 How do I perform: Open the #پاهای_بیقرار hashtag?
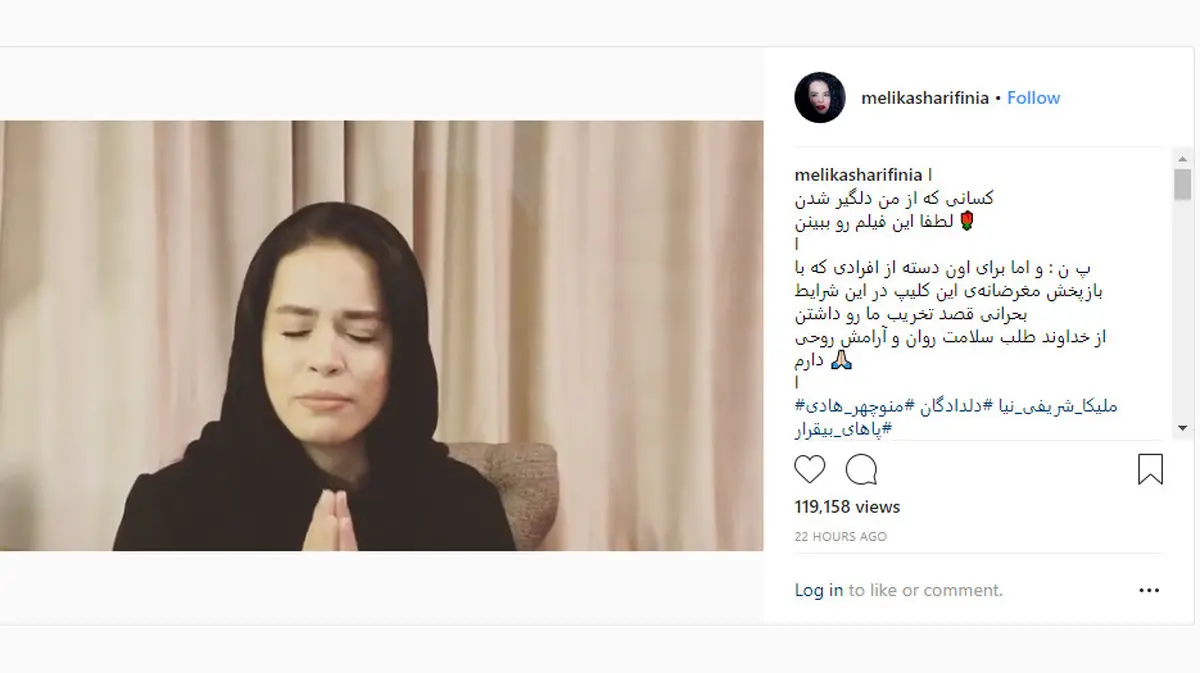(x=843, y=429)
